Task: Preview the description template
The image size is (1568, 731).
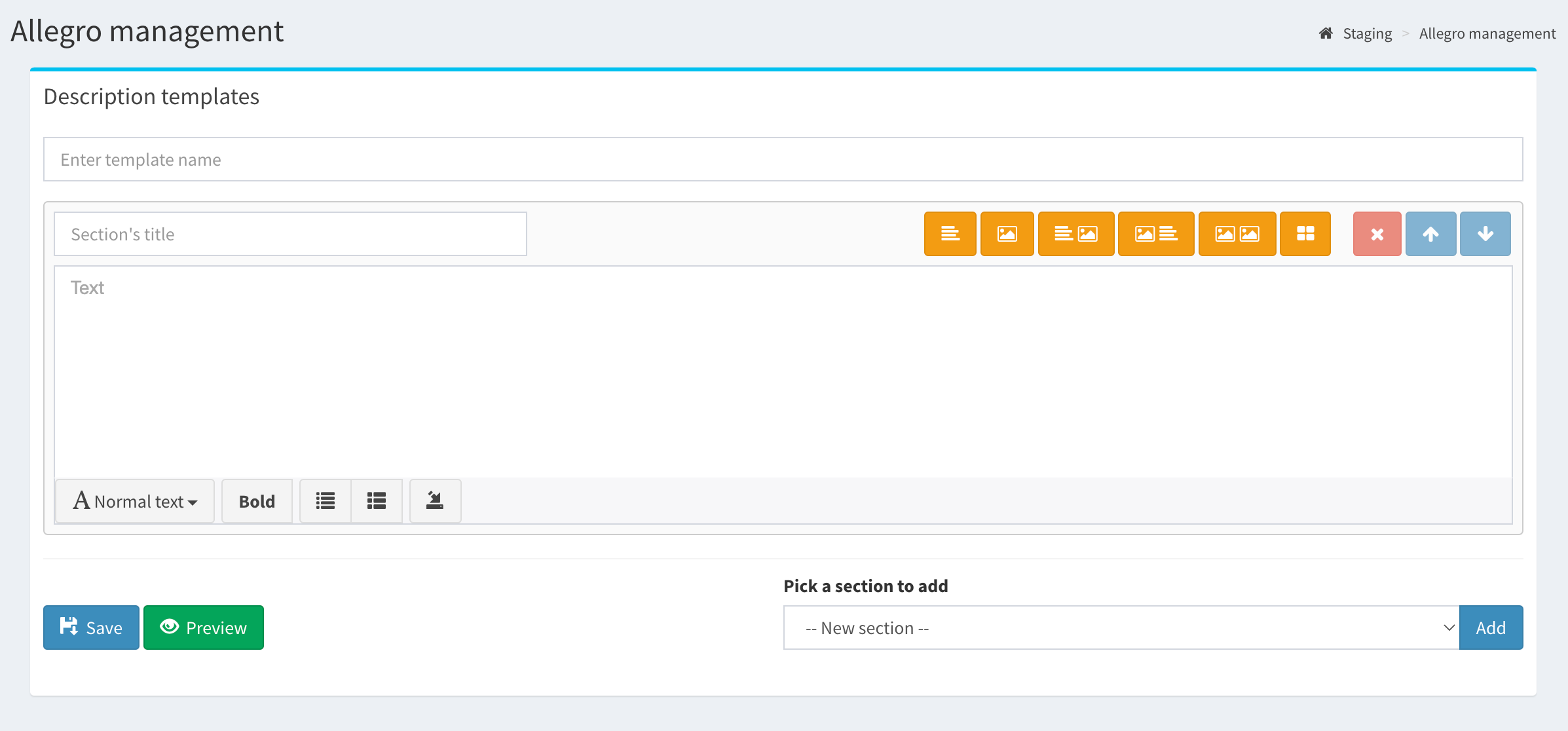Action: [x=204, y=628]
